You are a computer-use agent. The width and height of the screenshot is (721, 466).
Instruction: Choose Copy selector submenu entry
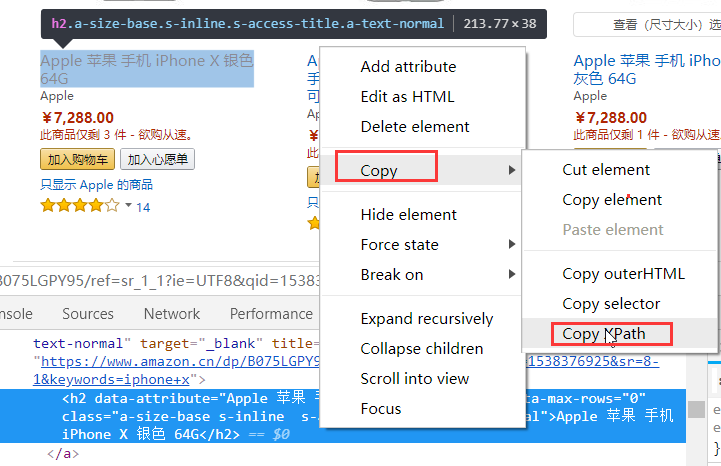click(x=611, y=304)
